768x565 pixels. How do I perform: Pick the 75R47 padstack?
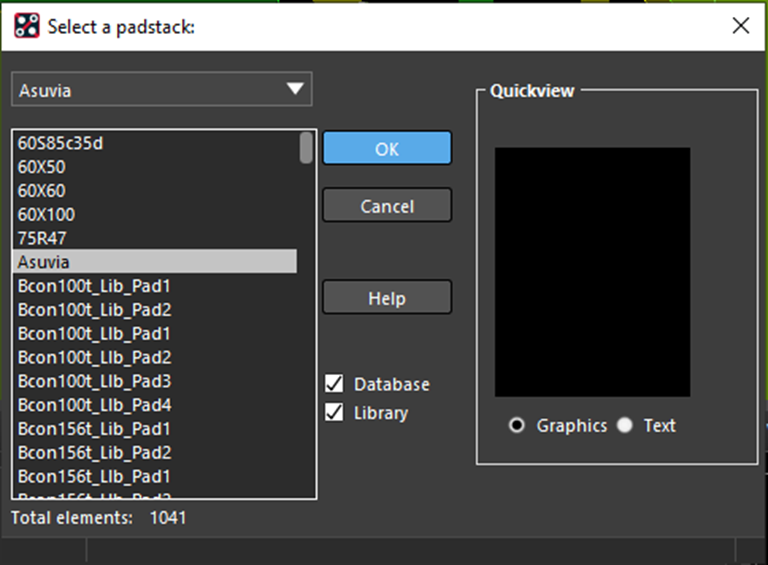[x=156, y=238]
